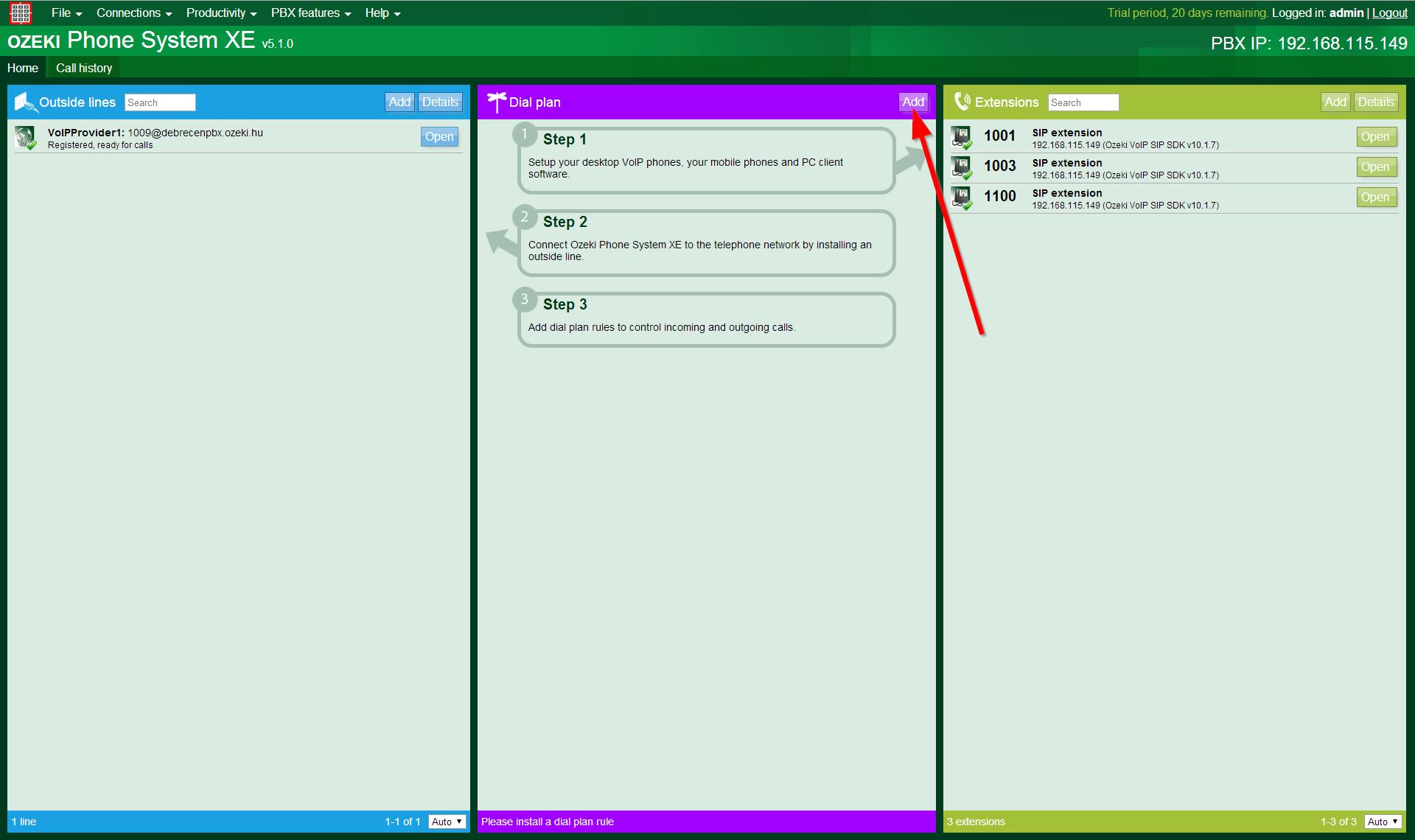Click the Step 2 outside line box
This screenshot has width=1415, height=840.
[x=706, y=243]
